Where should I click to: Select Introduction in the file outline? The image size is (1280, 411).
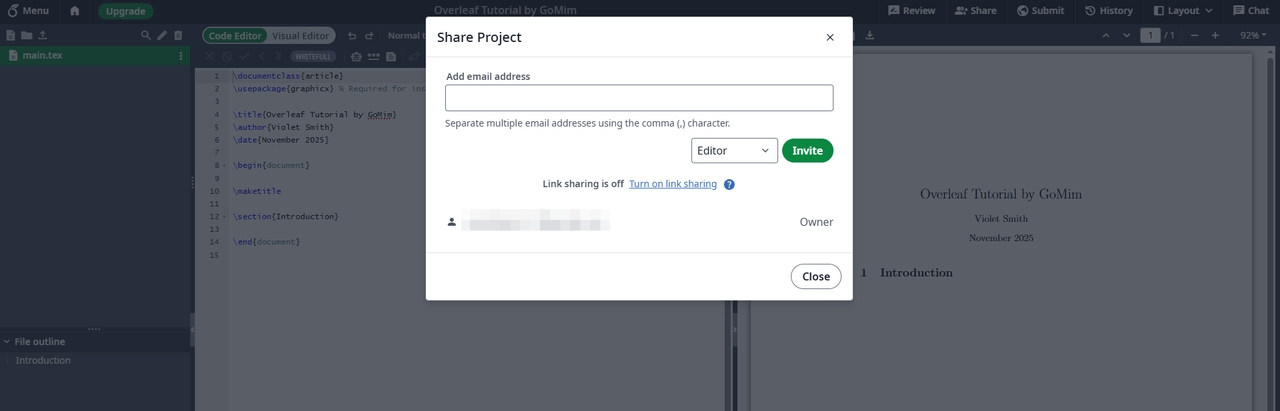point(43,360)
